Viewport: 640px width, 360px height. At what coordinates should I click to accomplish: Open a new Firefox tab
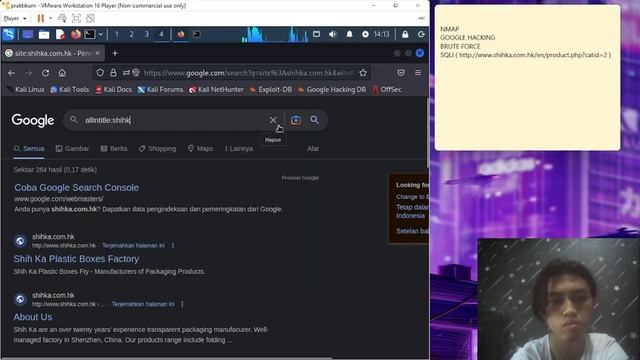[115, 53]
